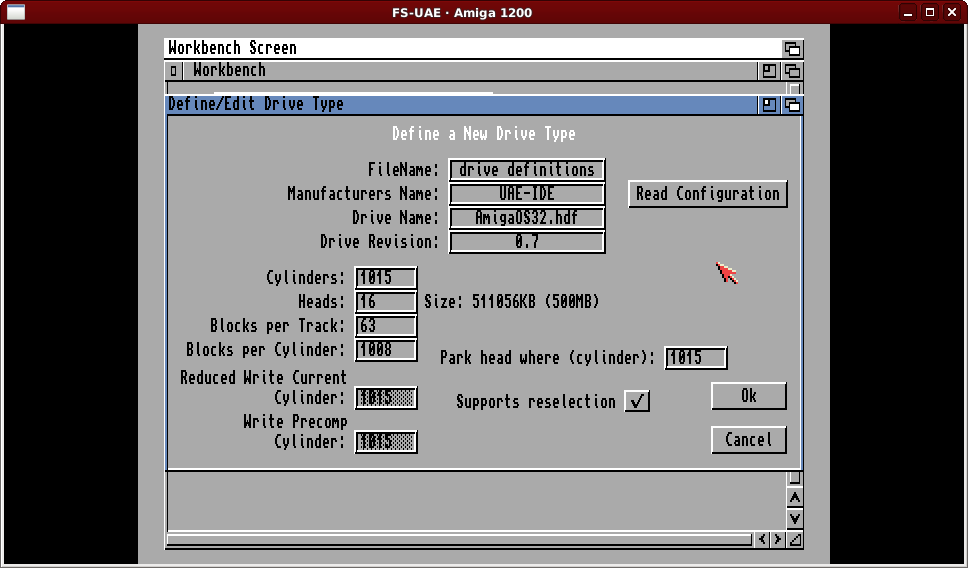The image size is (968, 568).
Task: Click the Workbench window depth gadget
Action: (x=792, y=71)
